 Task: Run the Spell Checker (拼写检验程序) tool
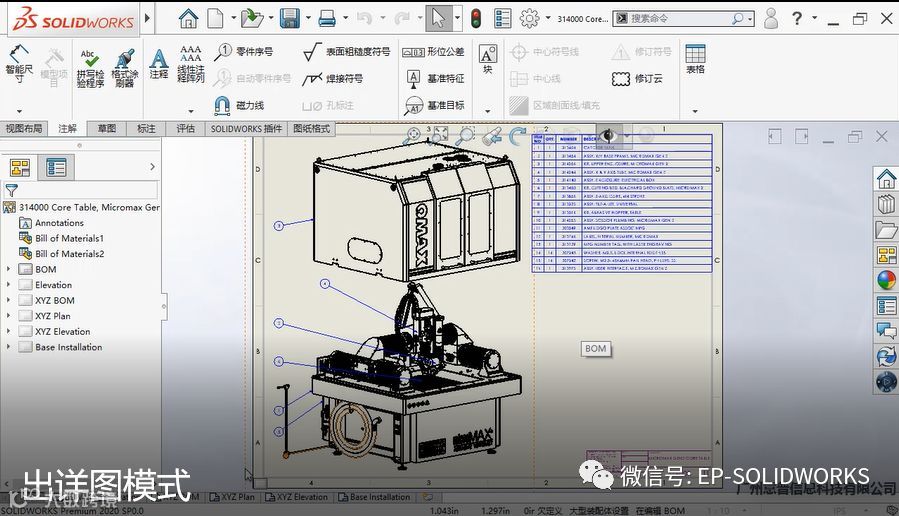pyautogui.click(x=90, y=68)
